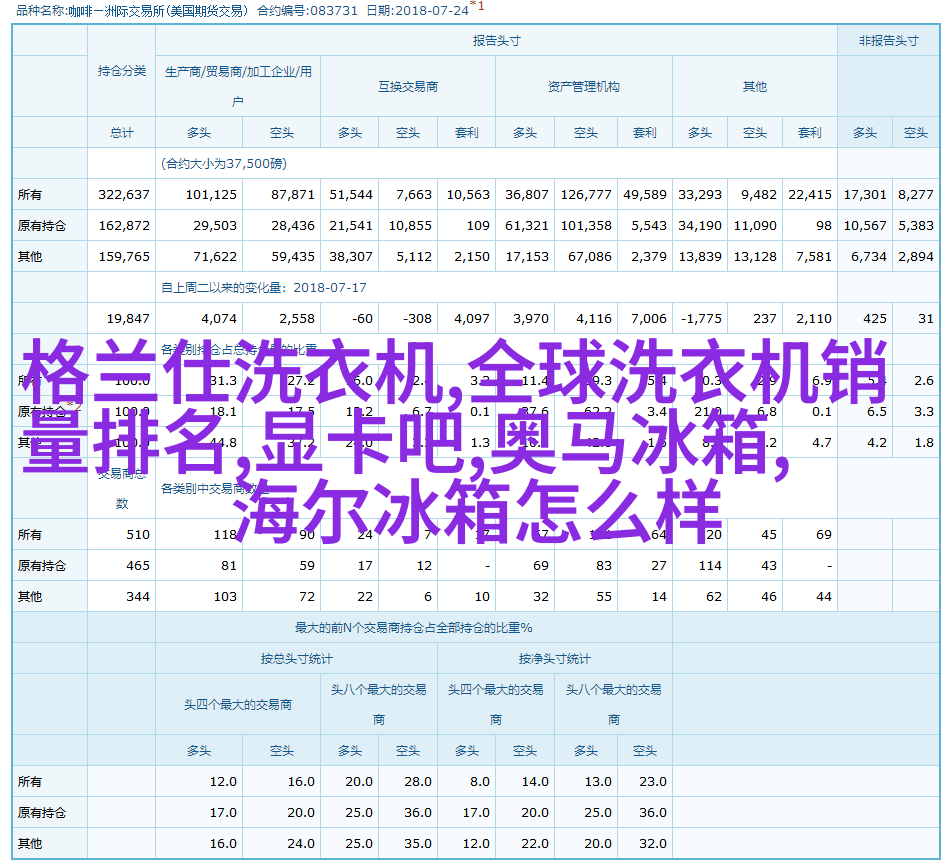950x867 pixels.
Task: Click the value 22,415
Action: pos(809,194)
